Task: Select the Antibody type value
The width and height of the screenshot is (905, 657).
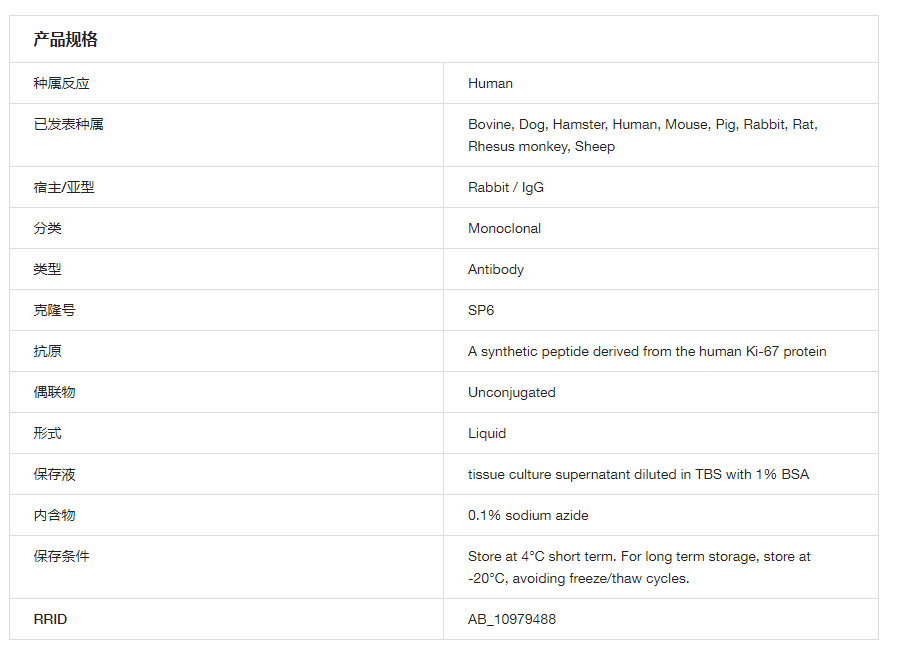Action: click(496, 269)
